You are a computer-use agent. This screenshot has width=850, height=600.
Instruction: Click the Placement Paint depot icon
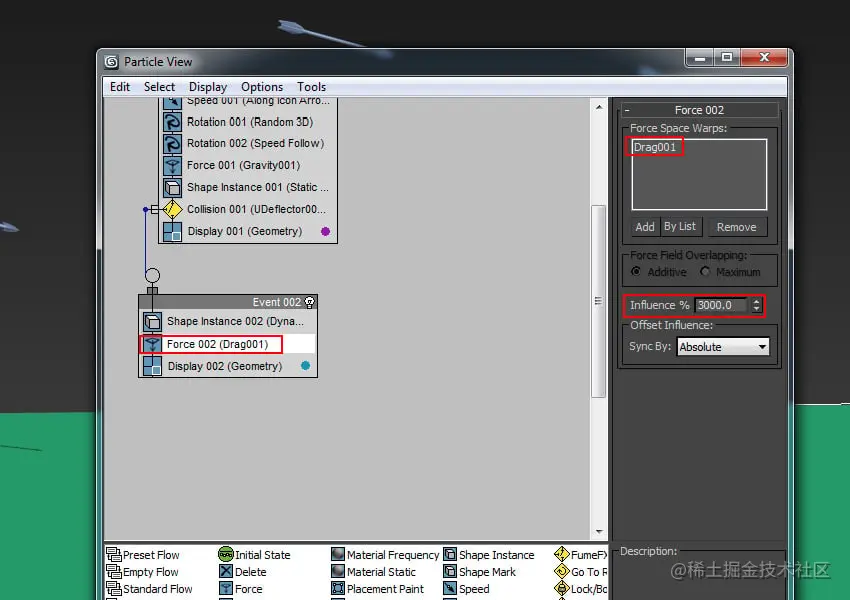(338, 588)
